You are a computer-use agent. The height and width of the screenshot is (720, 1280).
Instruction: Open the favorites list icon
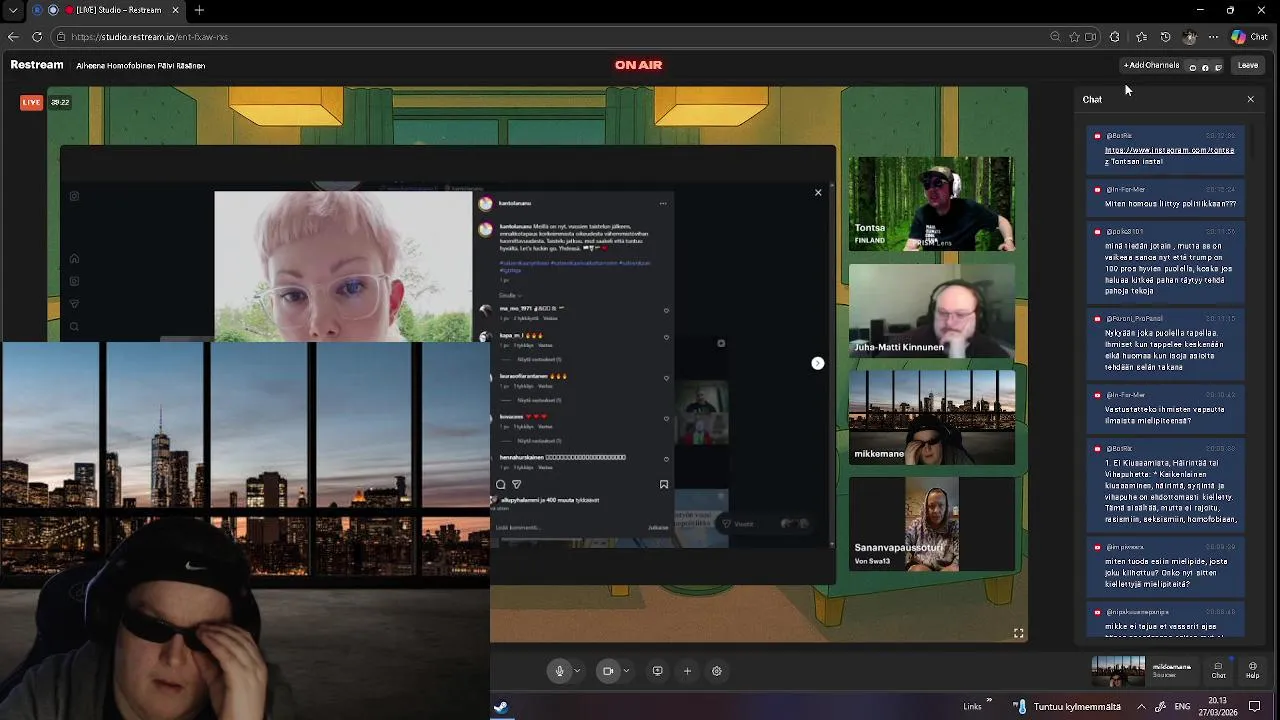click(1141, 37)
